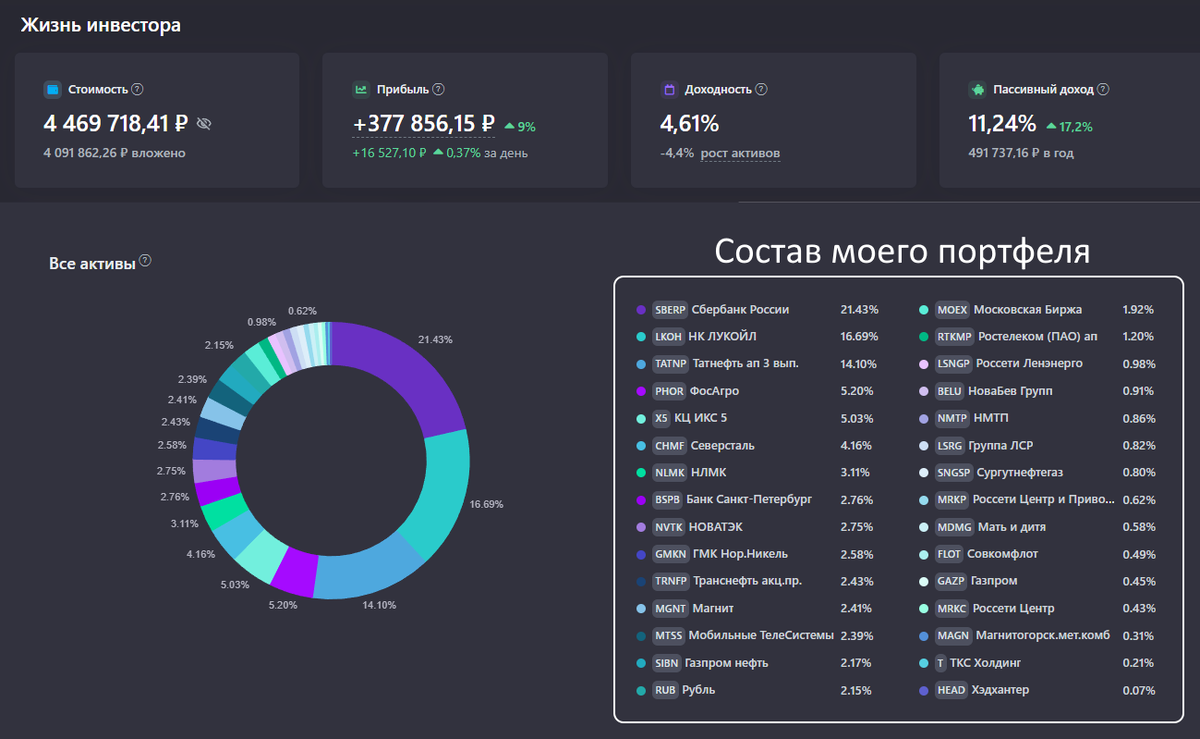Viewport: 1200px width, 739px height.
Task: Click the NMTP ticker badge
Action: pyautogui.click(x=954, y=418)
